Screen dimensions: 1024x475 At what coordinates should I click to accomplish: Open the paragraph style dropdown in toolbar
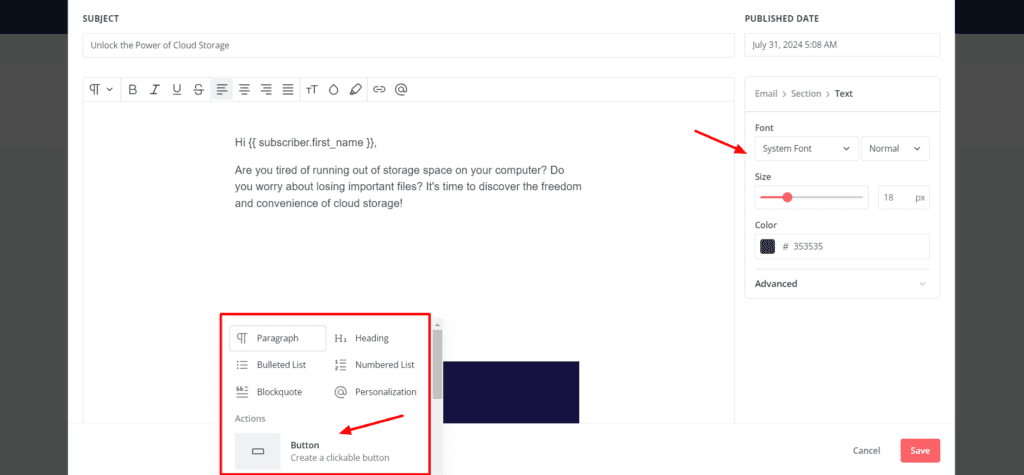(x=101, y=90)
